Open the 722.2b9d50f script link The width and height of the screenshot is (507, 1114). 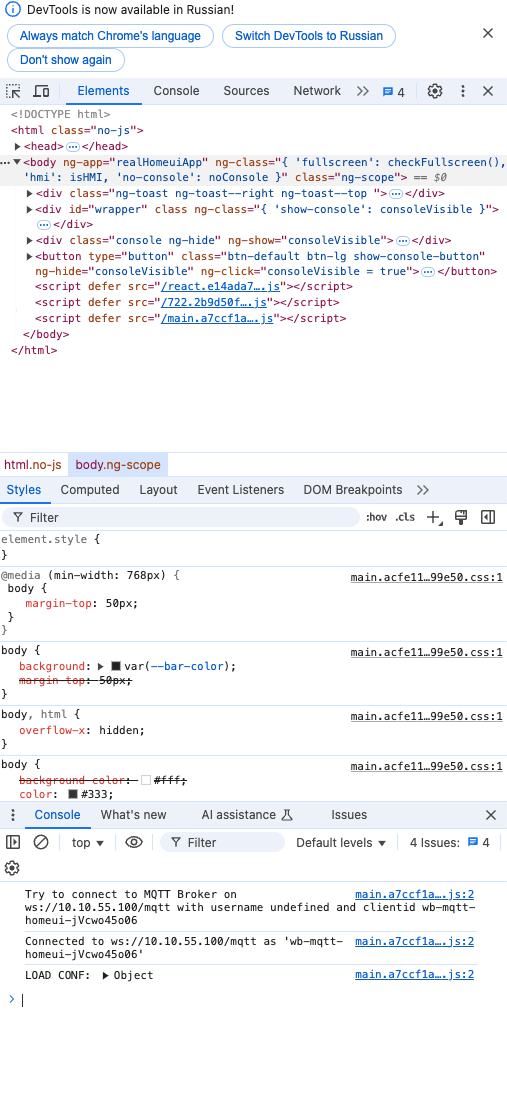[x=214, y=302]
